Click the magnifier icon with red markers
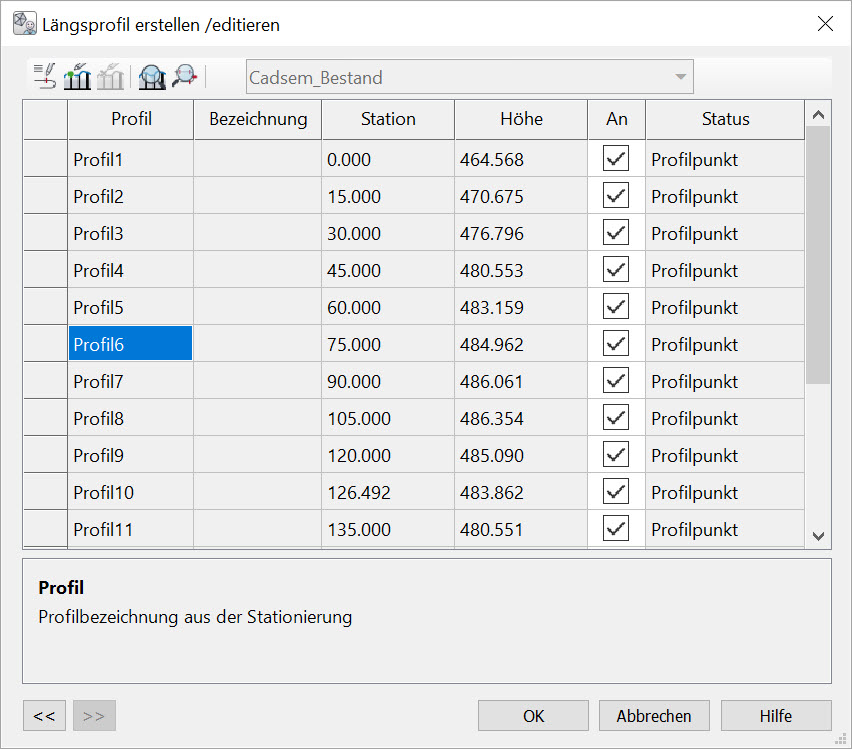This screenshot has height=749, width=852. click(184, 76)
